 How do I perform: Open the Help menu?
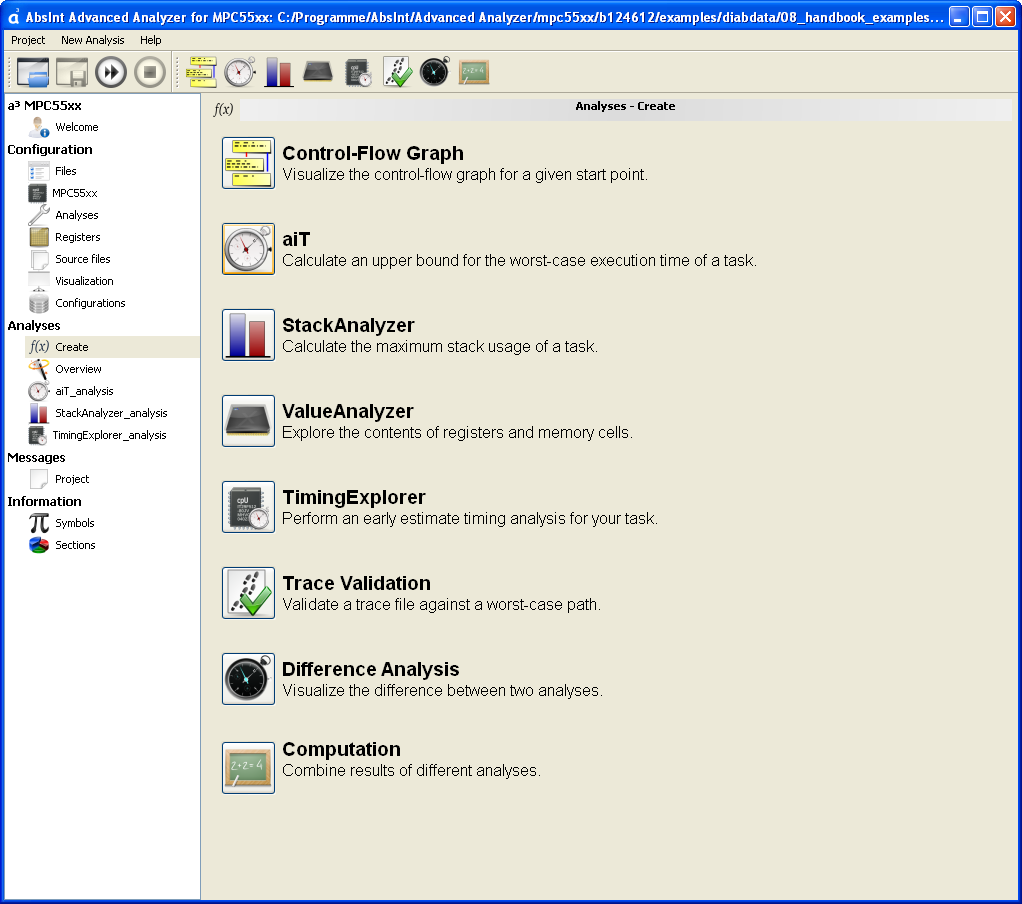pos(151,40)
